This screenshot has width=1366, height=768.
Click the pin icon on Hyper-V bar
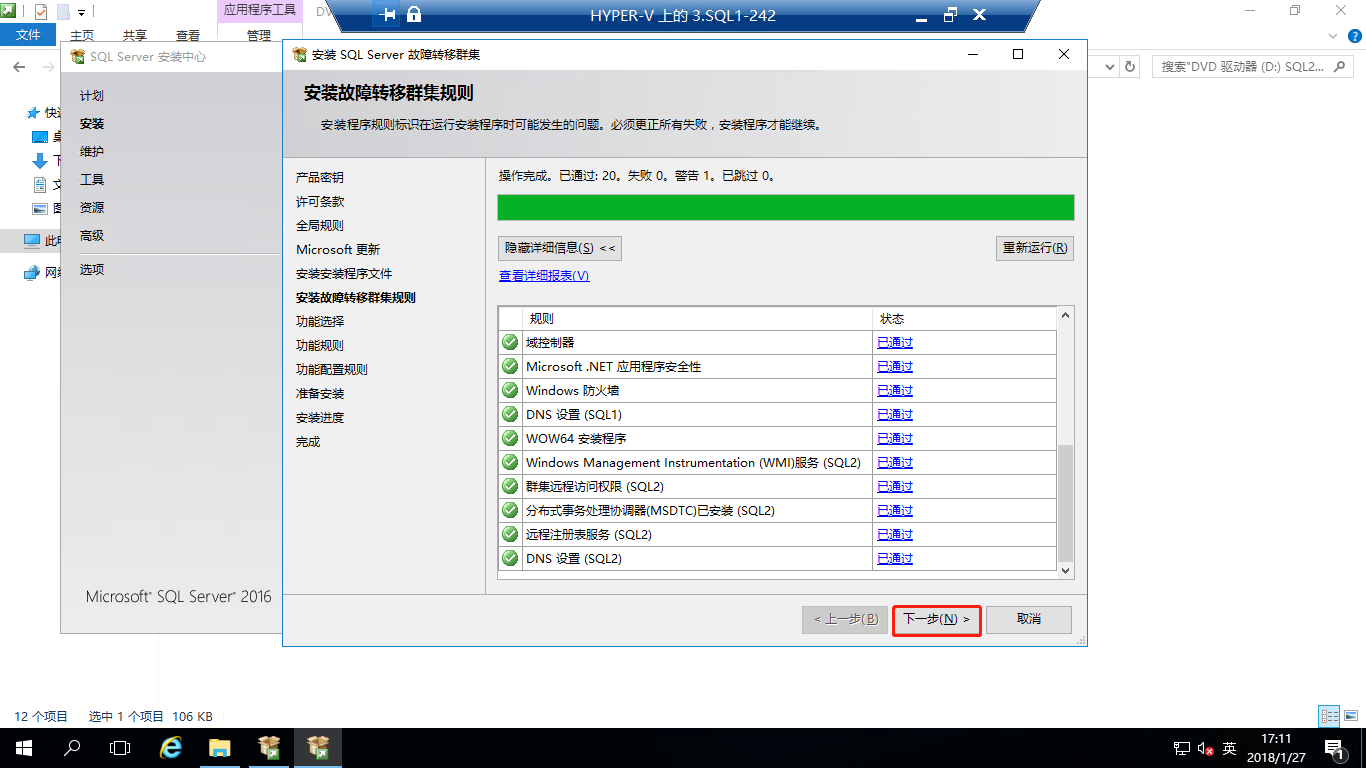click(389, 15)
